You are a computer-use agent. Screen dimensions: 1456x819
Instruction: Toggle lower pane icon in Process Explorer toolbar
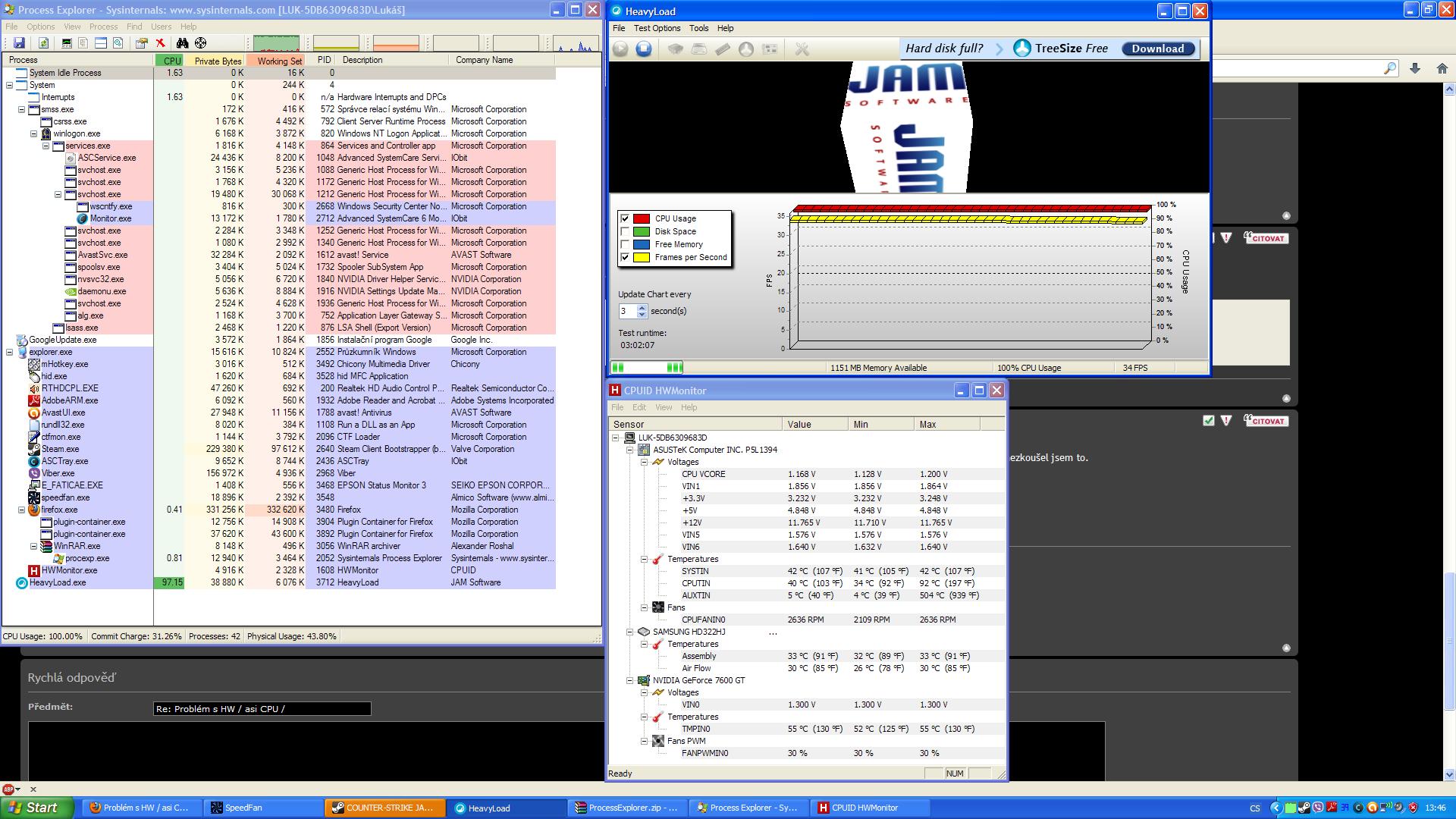[x=101, y=43]
